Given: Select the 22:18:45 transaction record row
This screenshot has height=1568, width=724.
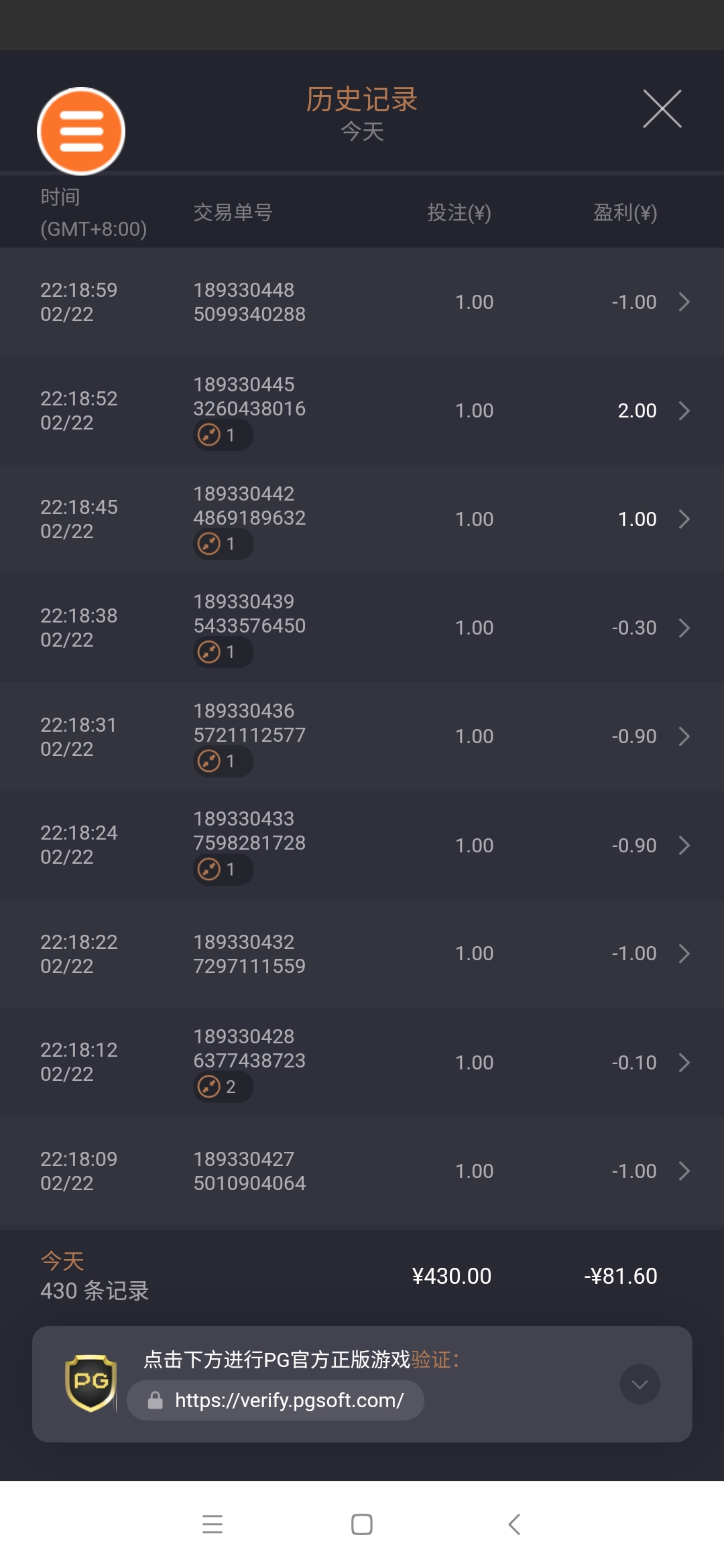Looking at the screenshot, I should tap(362, 519).
